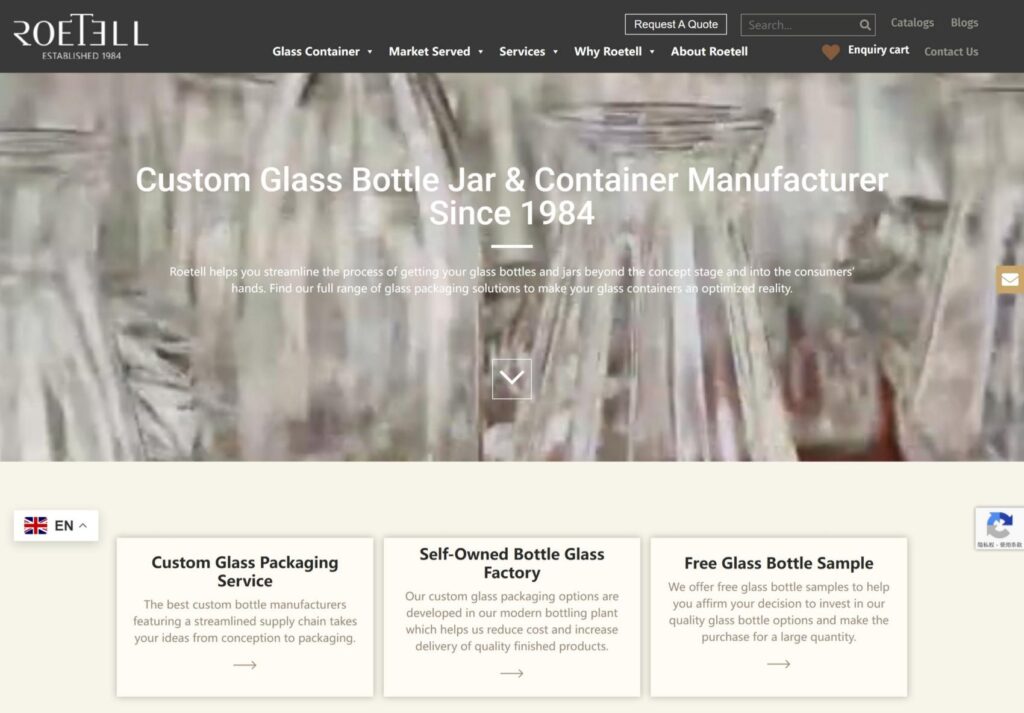Click the reCAPTCHA badge
This screenshot has height=713, width=1024.
(999, 528)
